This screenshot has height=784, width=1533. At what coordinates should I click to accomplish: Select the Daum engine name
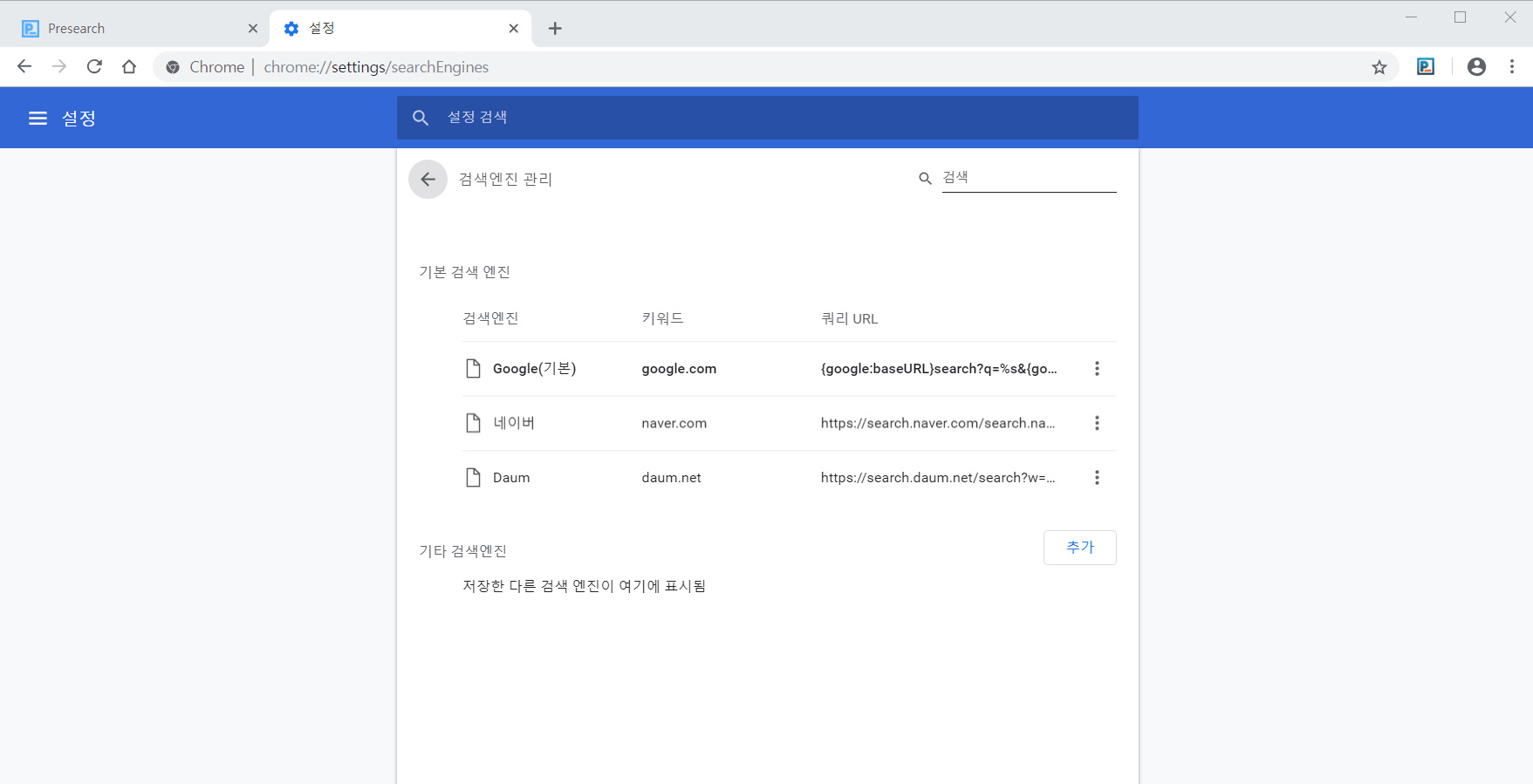[x=511, y=478]
